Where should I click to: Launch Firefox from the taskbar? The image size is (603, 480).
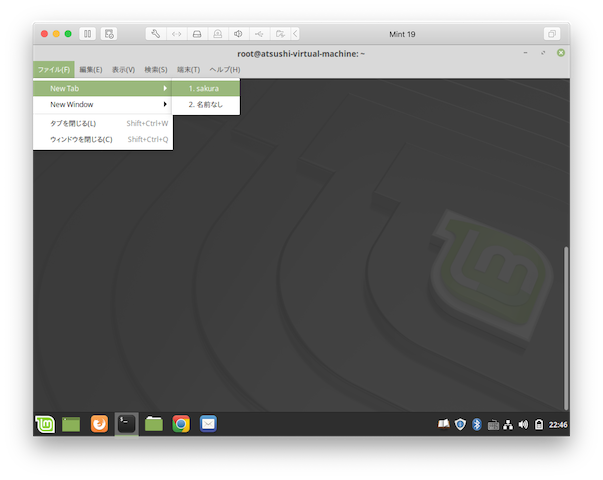pyautogui.click(x=99, y=424)
